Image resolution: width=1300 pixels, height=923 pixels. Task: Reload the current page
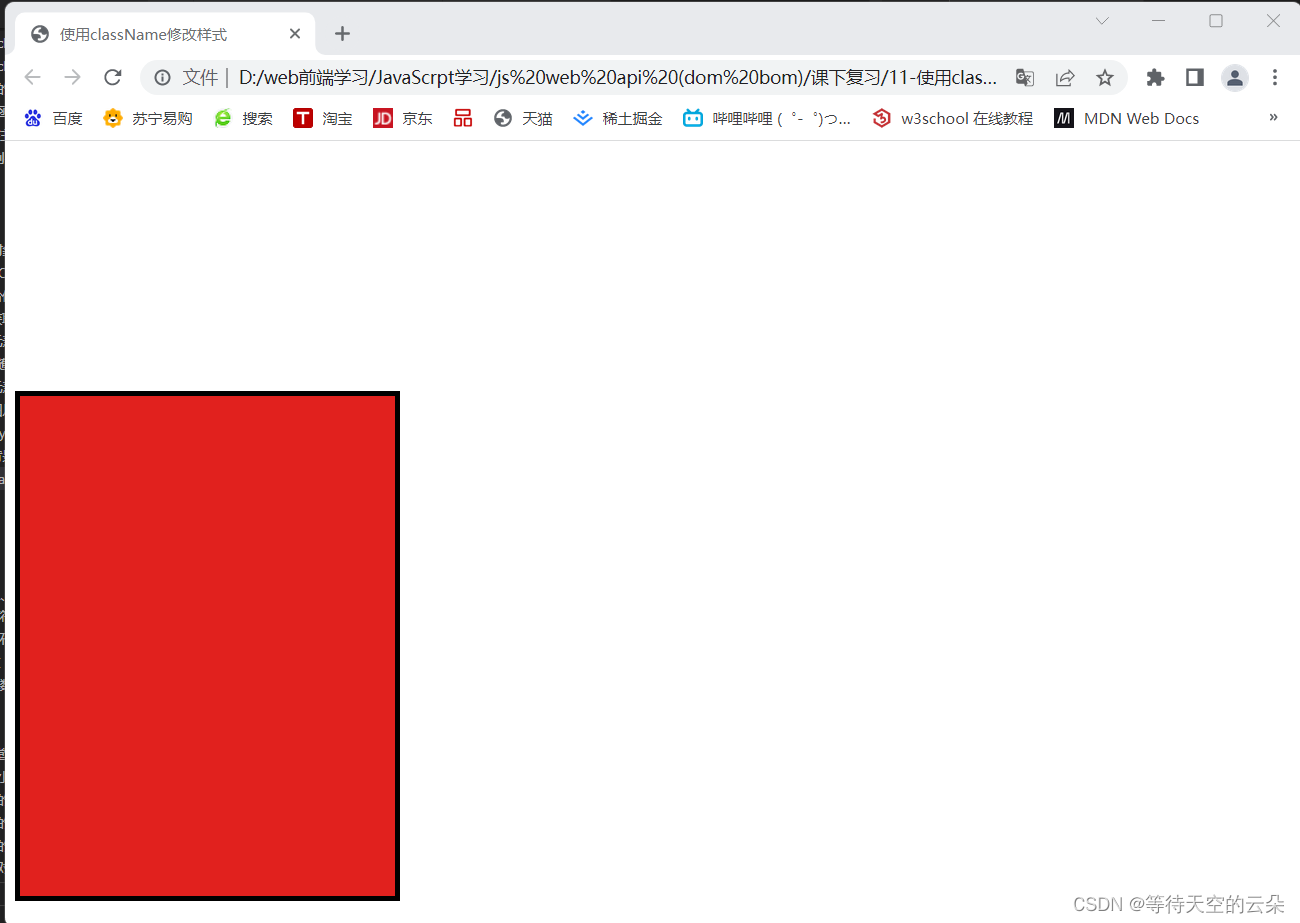[113, 77]
